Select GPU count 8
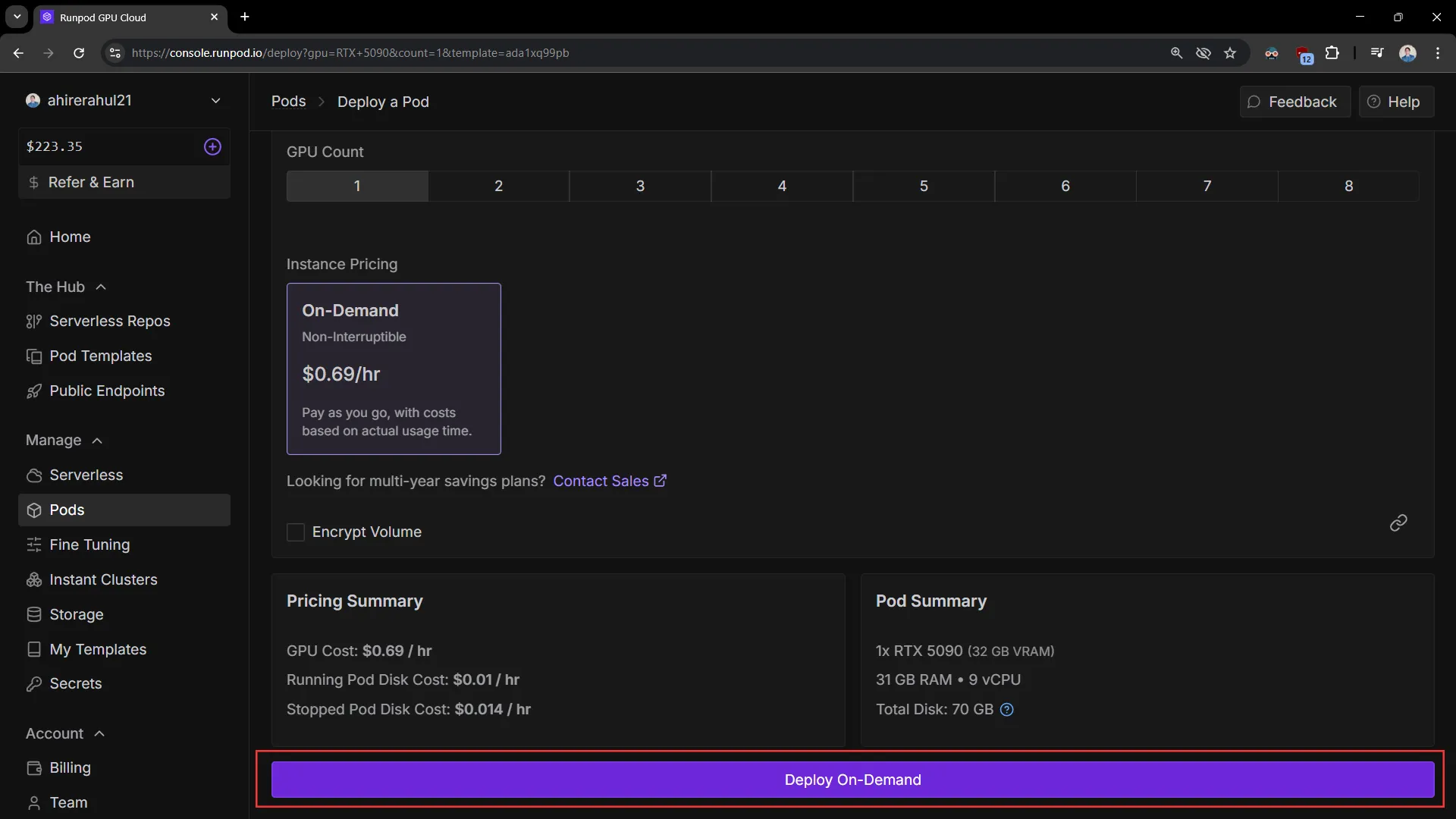Viewport: 1456px width, 819px height. [x=1348, y=186]
